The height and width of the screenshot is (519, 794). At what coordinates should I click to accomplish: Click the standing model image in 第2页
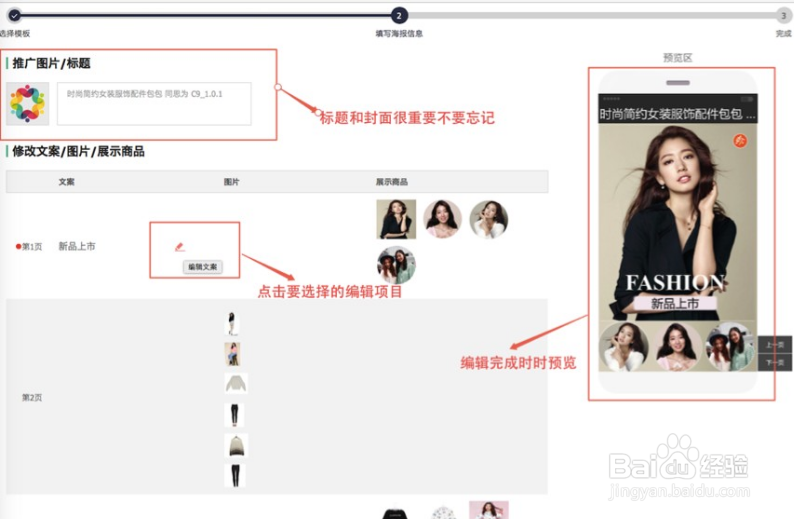click(232, 324)
